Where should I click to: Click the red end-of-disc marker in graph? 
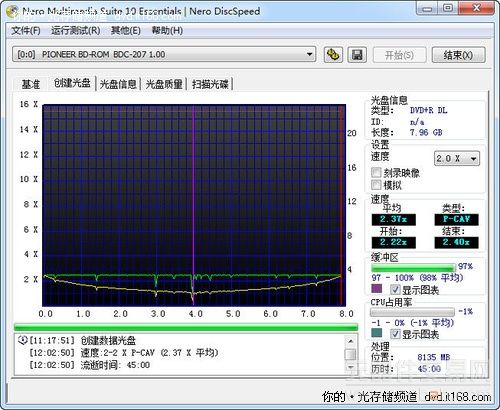(x=341, y=205)
